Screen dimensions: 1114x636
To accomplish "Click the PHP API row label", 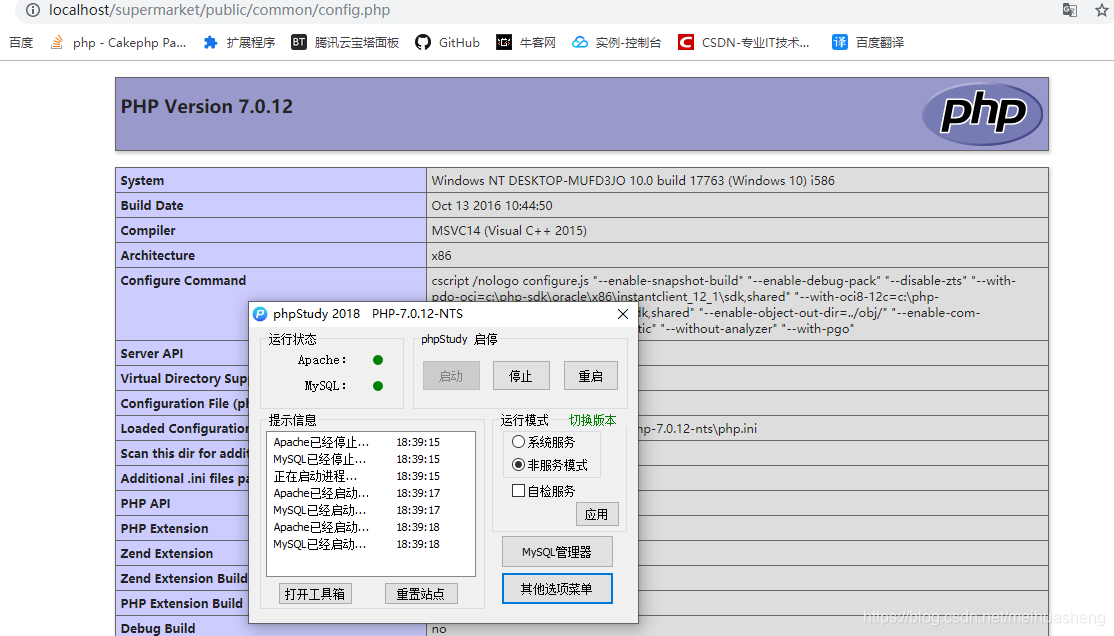I will [145, 504].
